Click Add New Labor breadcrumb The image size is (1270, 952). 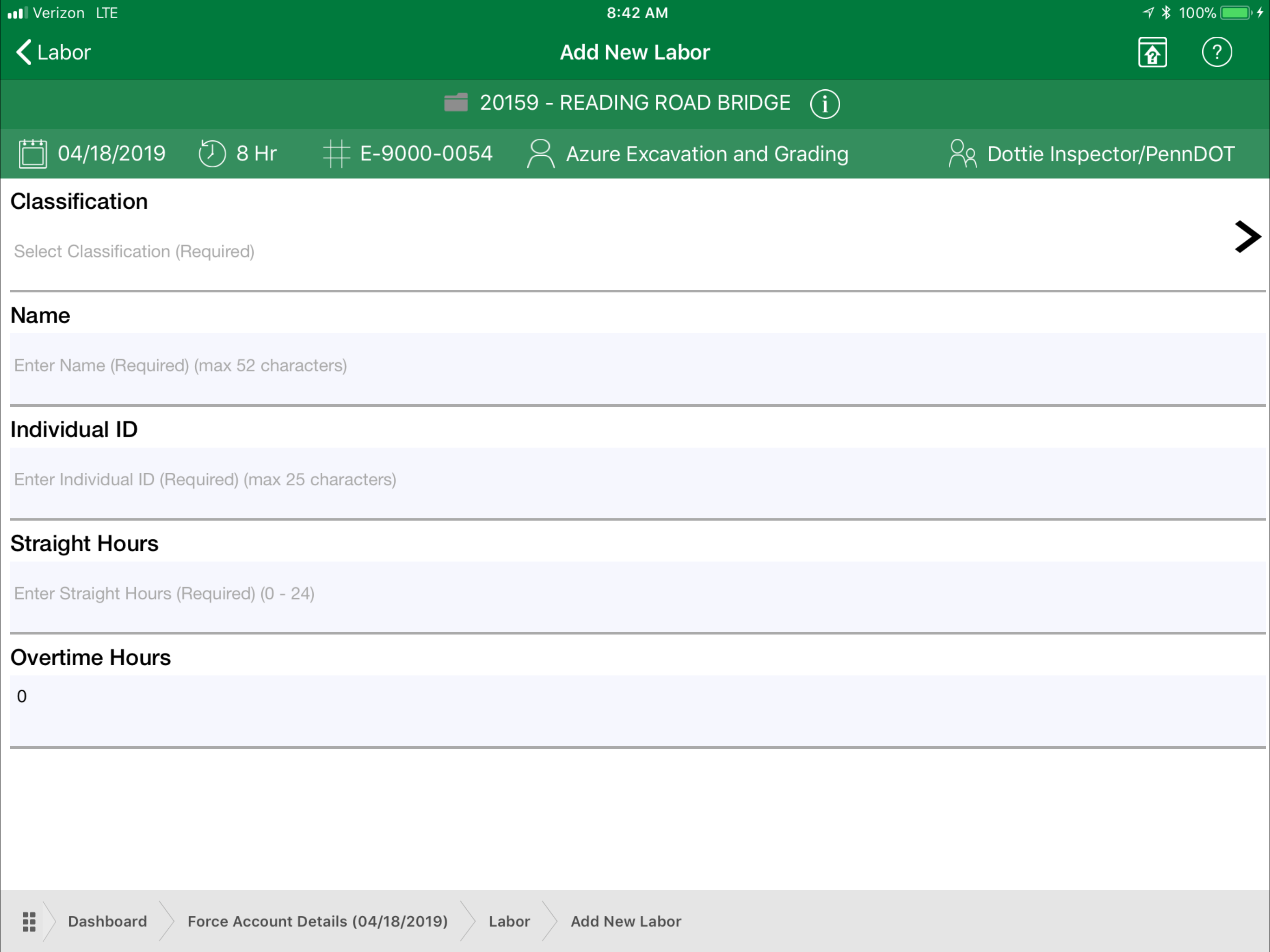[626, 921]
